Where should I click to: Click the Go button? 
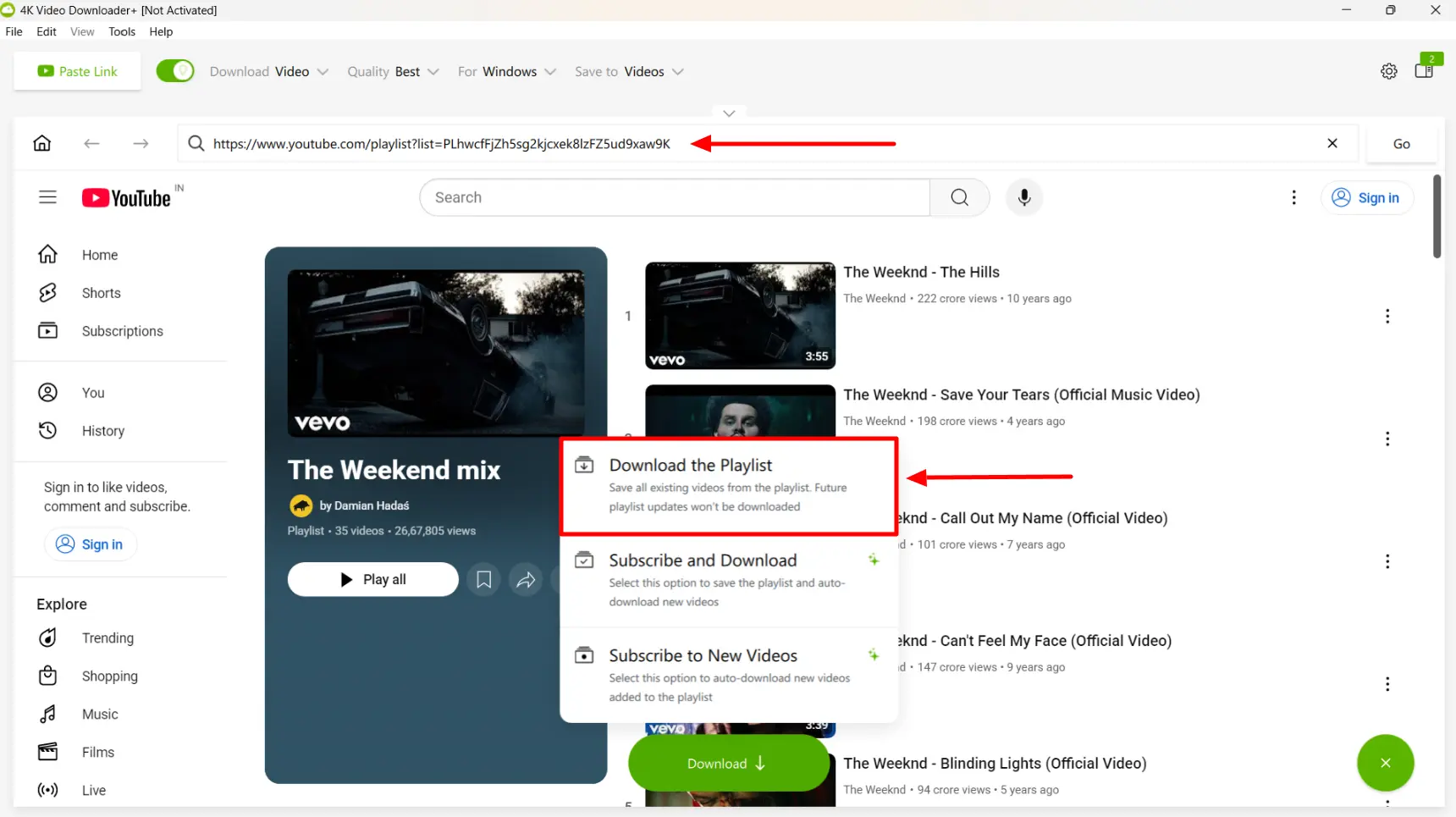(1402, 144)
